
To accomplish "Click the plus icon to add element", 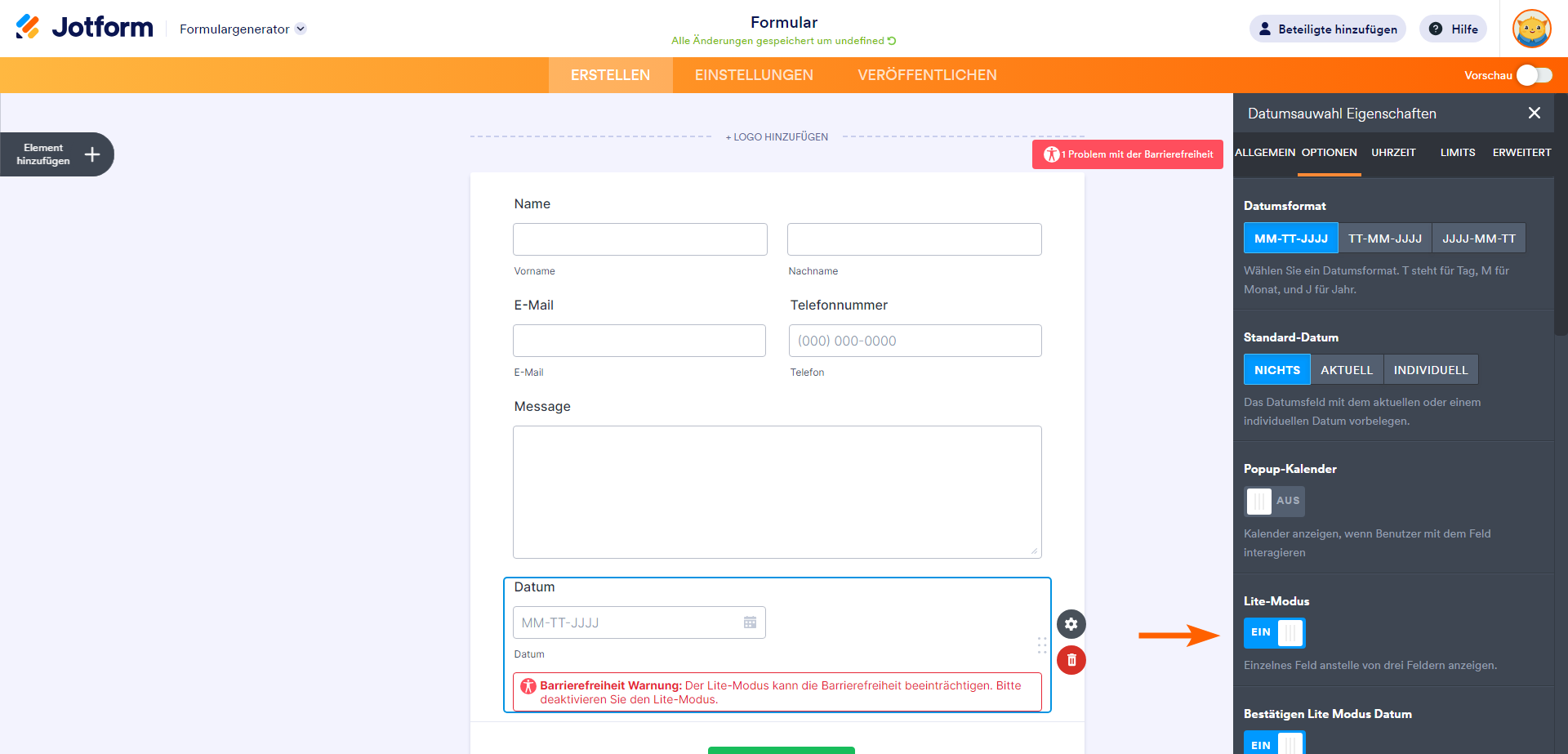I will (92, 154).
